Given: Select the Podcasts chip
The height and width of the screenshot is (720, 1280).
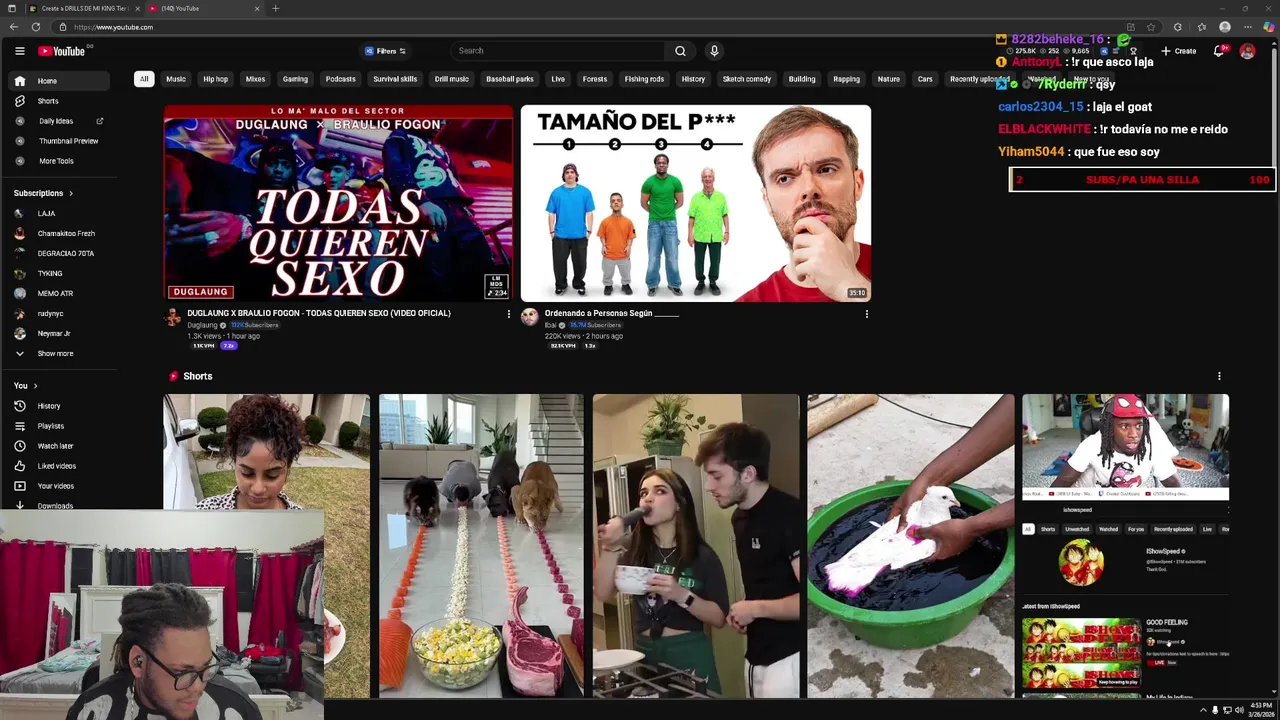Looking at the screenshot, I should tap(340, 79).
